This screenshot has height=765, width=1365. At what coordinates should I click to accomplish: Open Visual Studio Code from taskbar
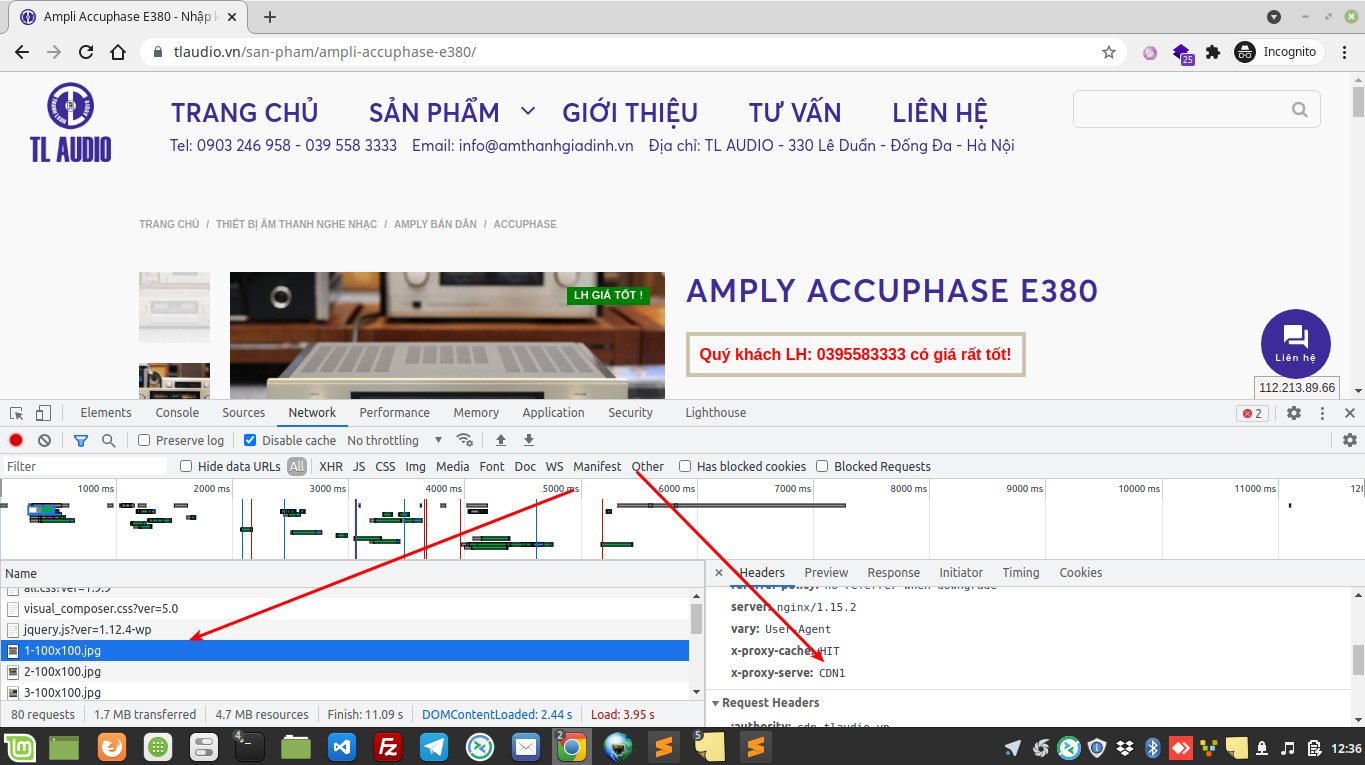(341, 746)
